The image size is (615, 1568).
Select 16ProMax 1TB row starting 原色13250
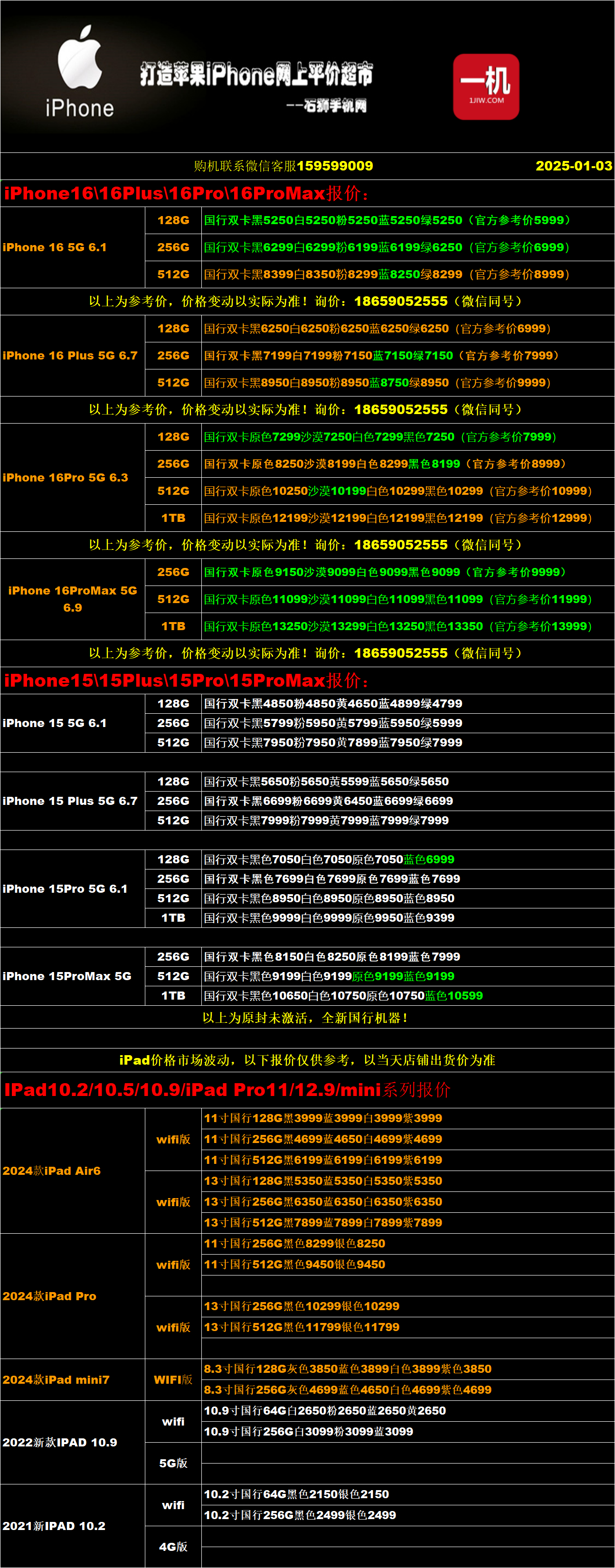coord(407,626)
